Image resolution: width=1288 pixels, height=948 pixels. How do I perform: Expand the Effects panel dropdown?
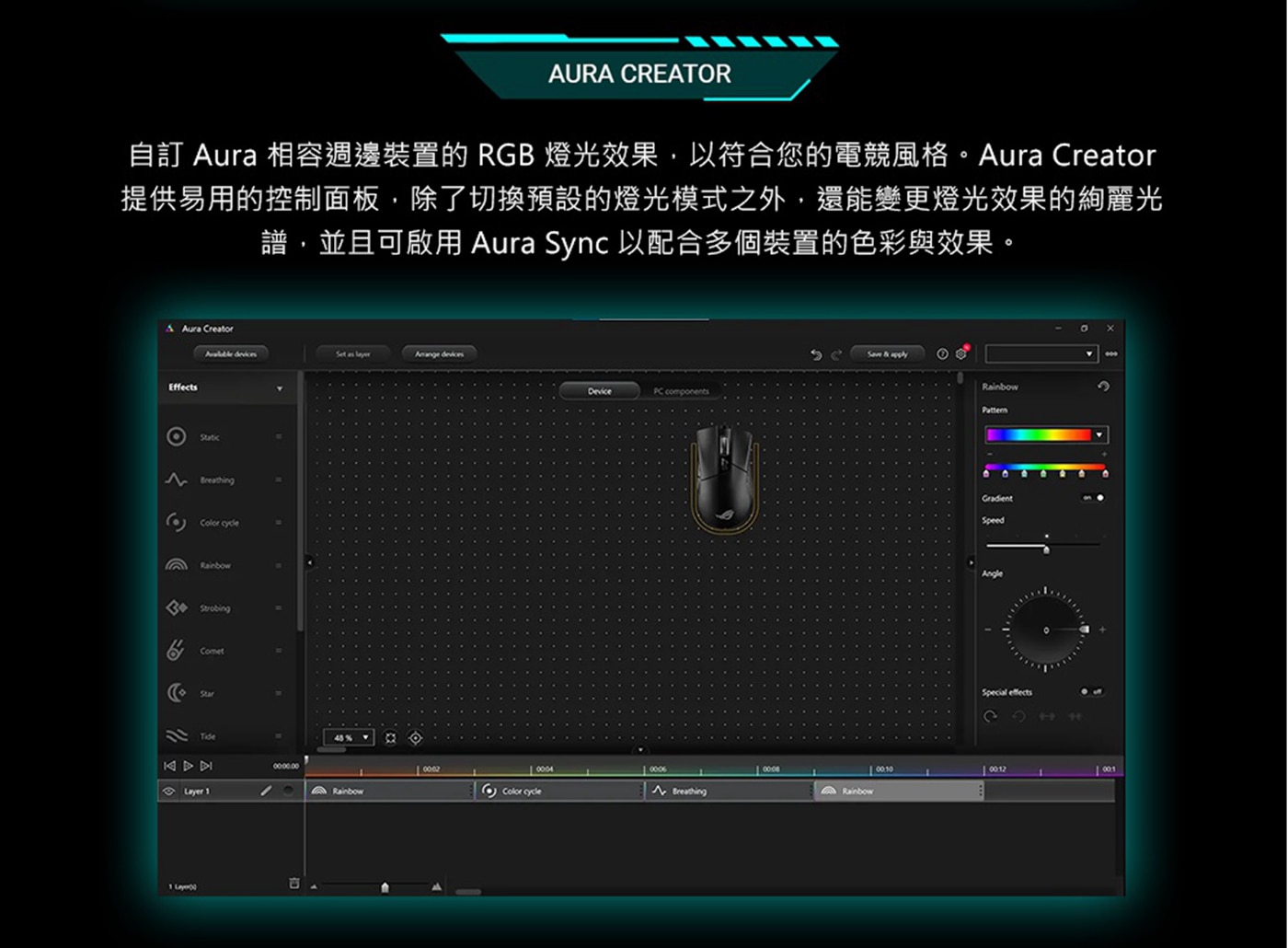280,388
